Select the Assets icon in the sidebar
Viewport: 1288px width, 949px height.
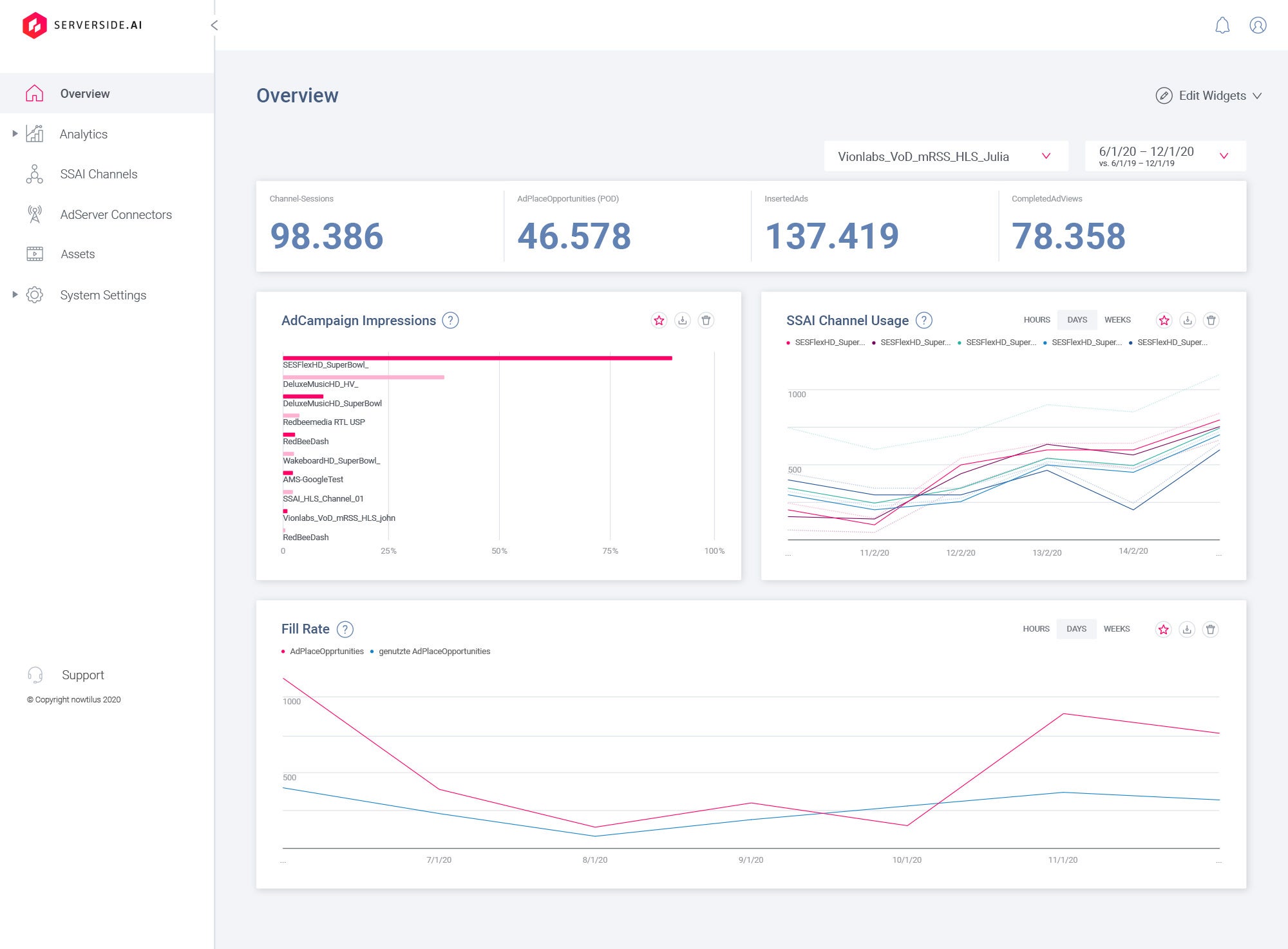coord(35,254)
